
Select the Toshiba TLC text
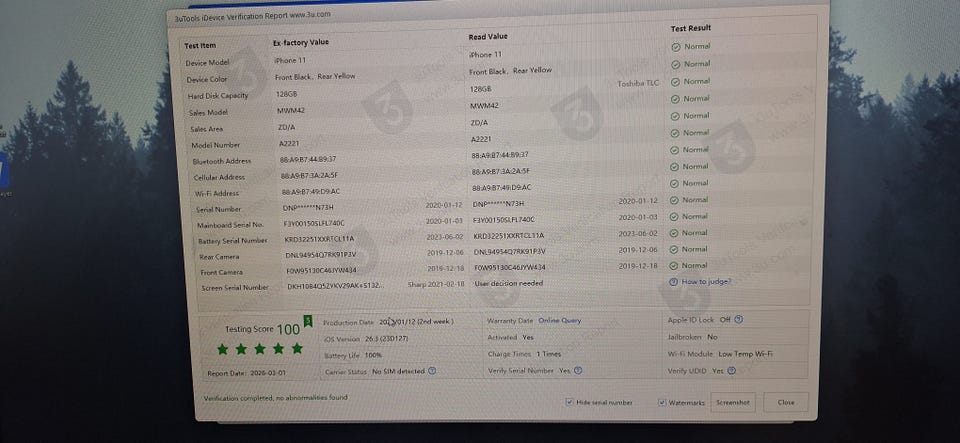point(638,83)
